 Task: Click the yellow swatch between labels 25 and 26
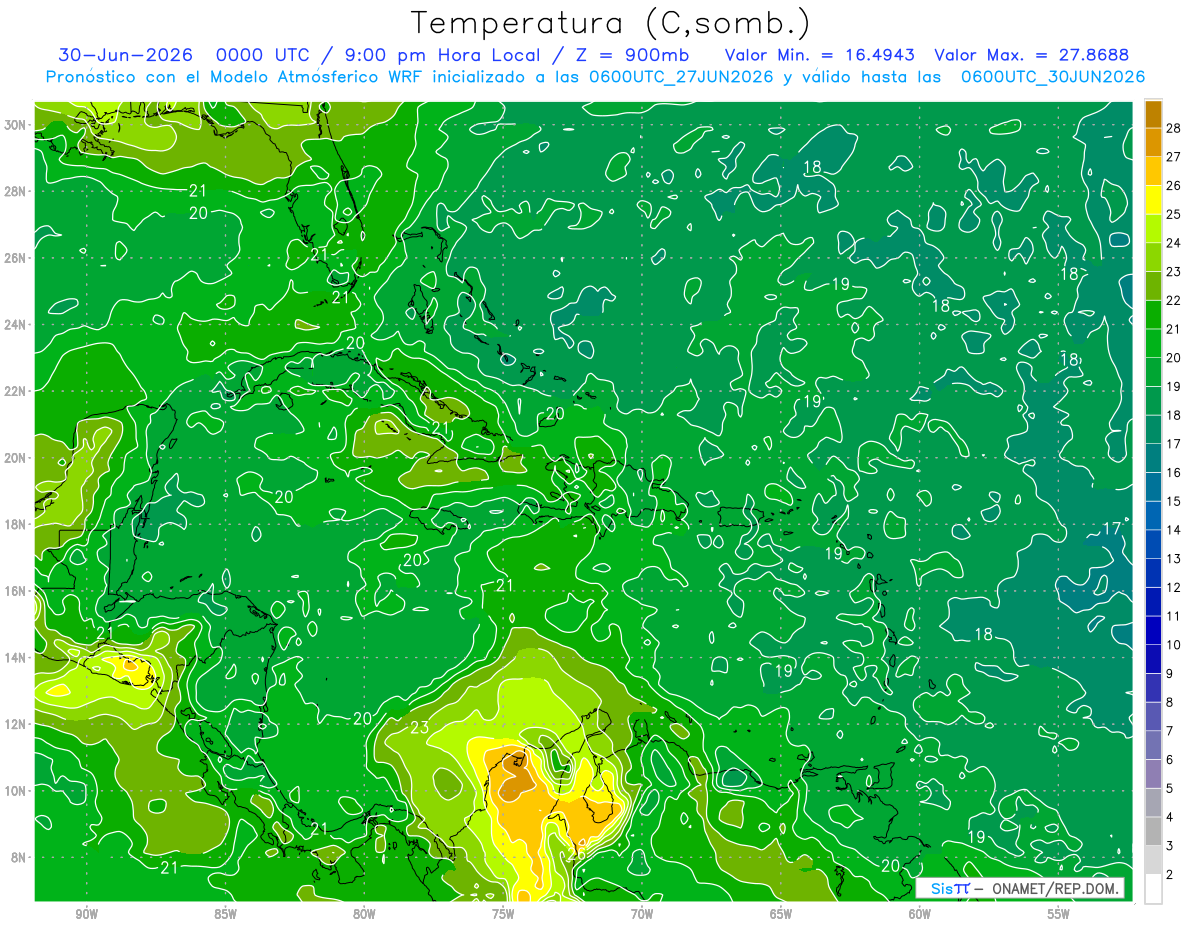click(x=1154, y=200)
